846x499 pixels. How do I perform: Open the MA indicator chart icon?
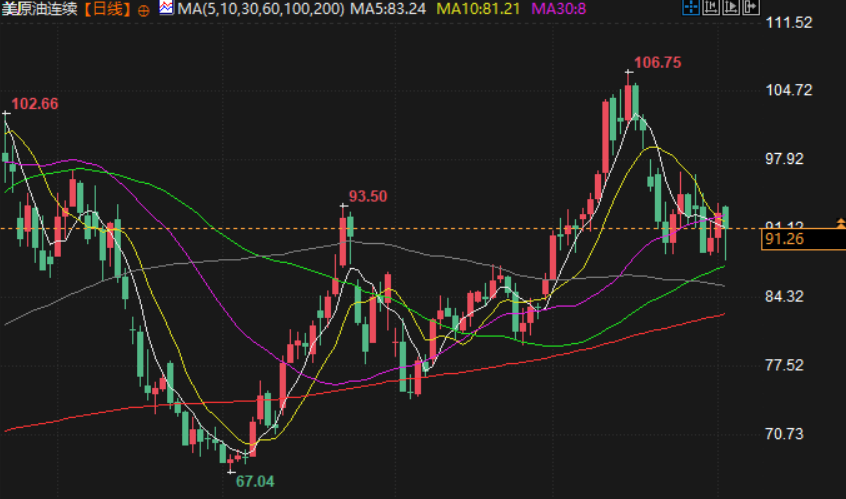coord(166,8)
